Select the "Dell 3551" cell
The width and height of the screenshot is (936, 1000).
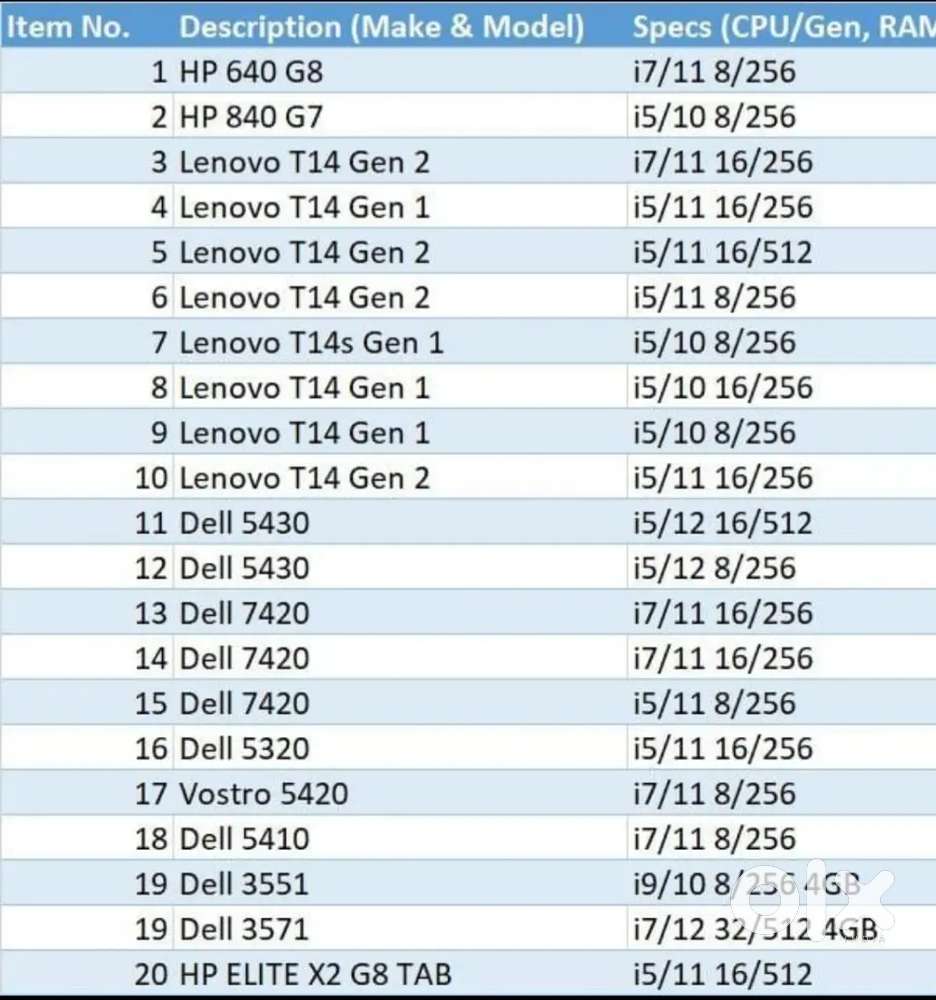pyautogui.click(x=244, y=884)
